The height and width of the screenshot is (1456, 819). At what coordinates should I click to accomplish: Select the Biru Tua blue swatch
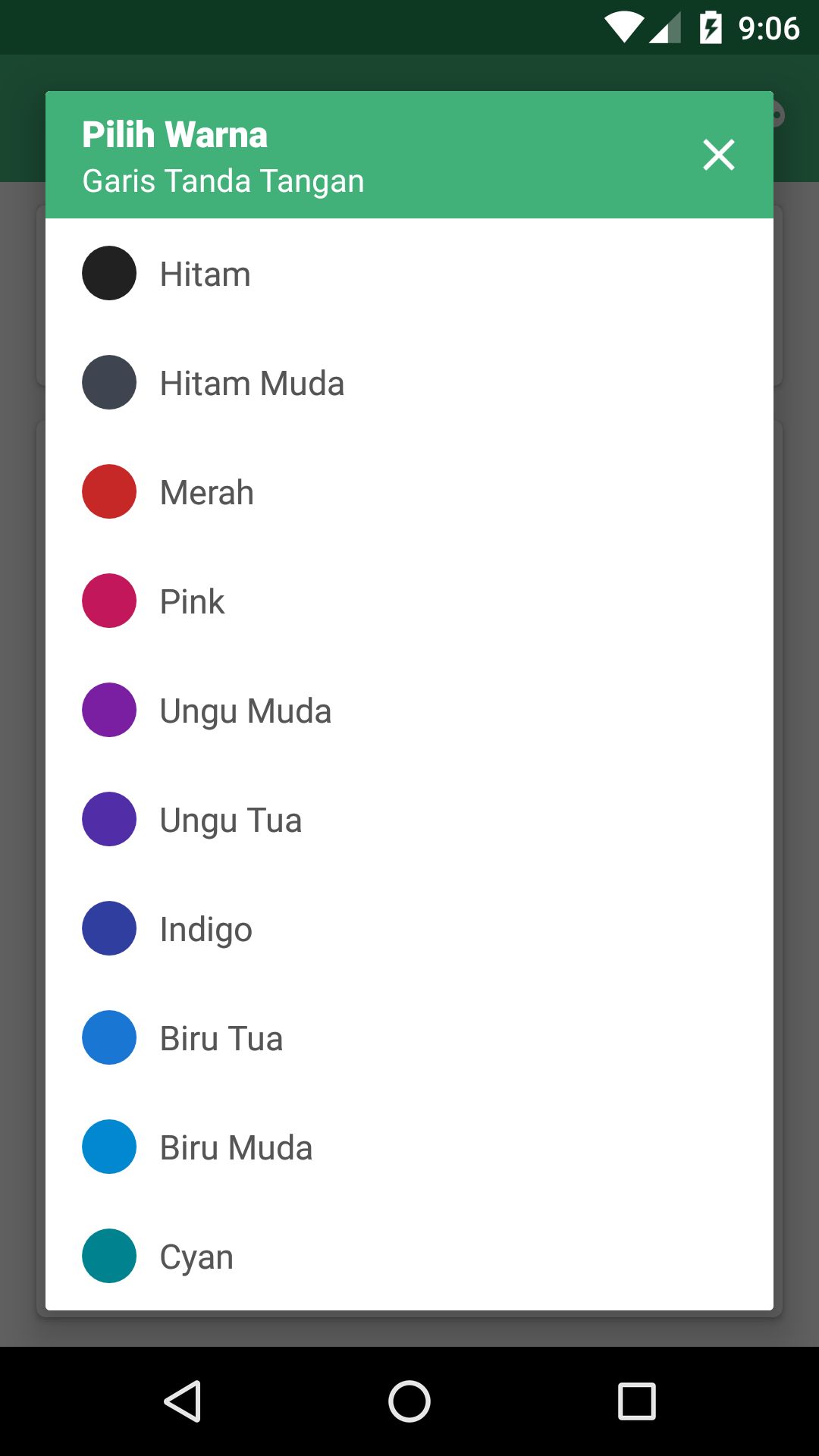point(109,1037)
